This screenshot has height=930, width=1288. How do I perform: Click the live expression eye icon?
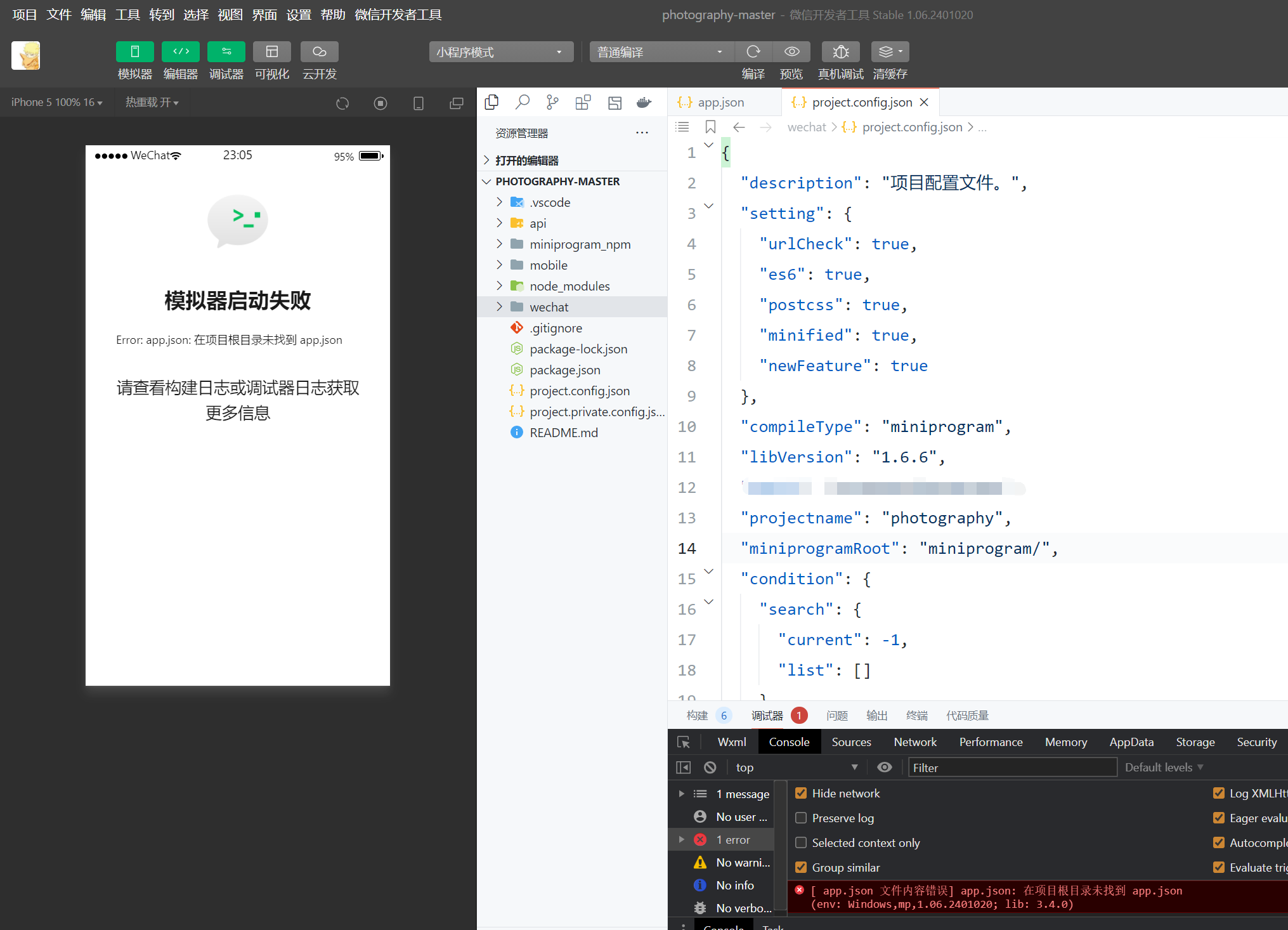885,768
